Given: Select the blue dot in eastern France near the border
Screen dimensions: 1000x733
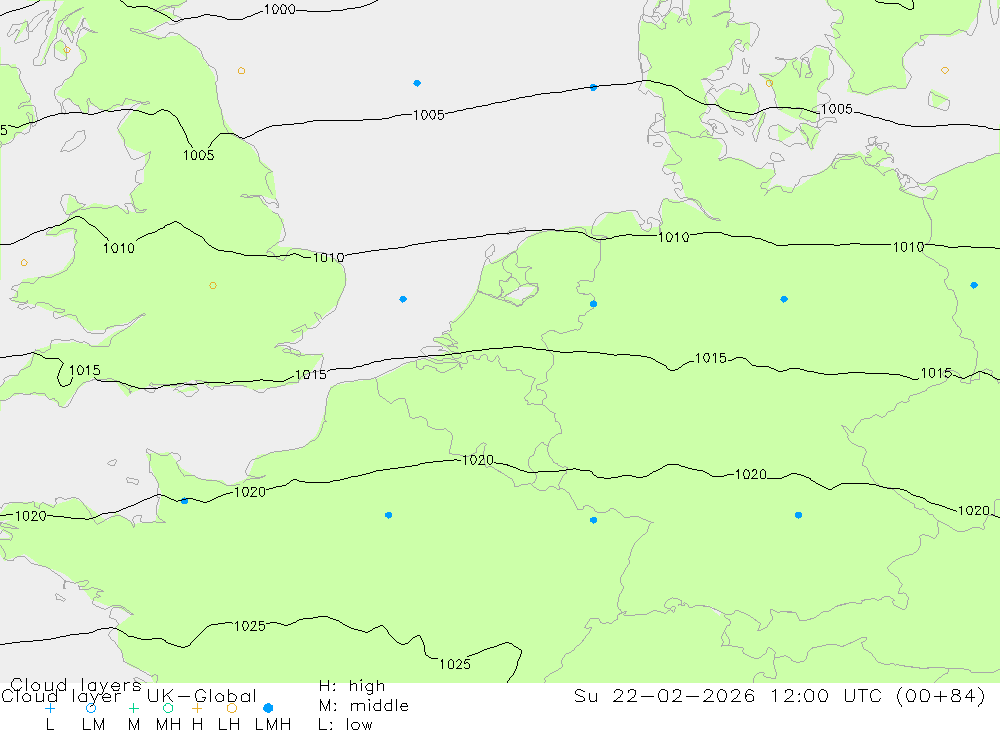Looking at the screenshot, I should pyautogui.click(x=594, y=521).
